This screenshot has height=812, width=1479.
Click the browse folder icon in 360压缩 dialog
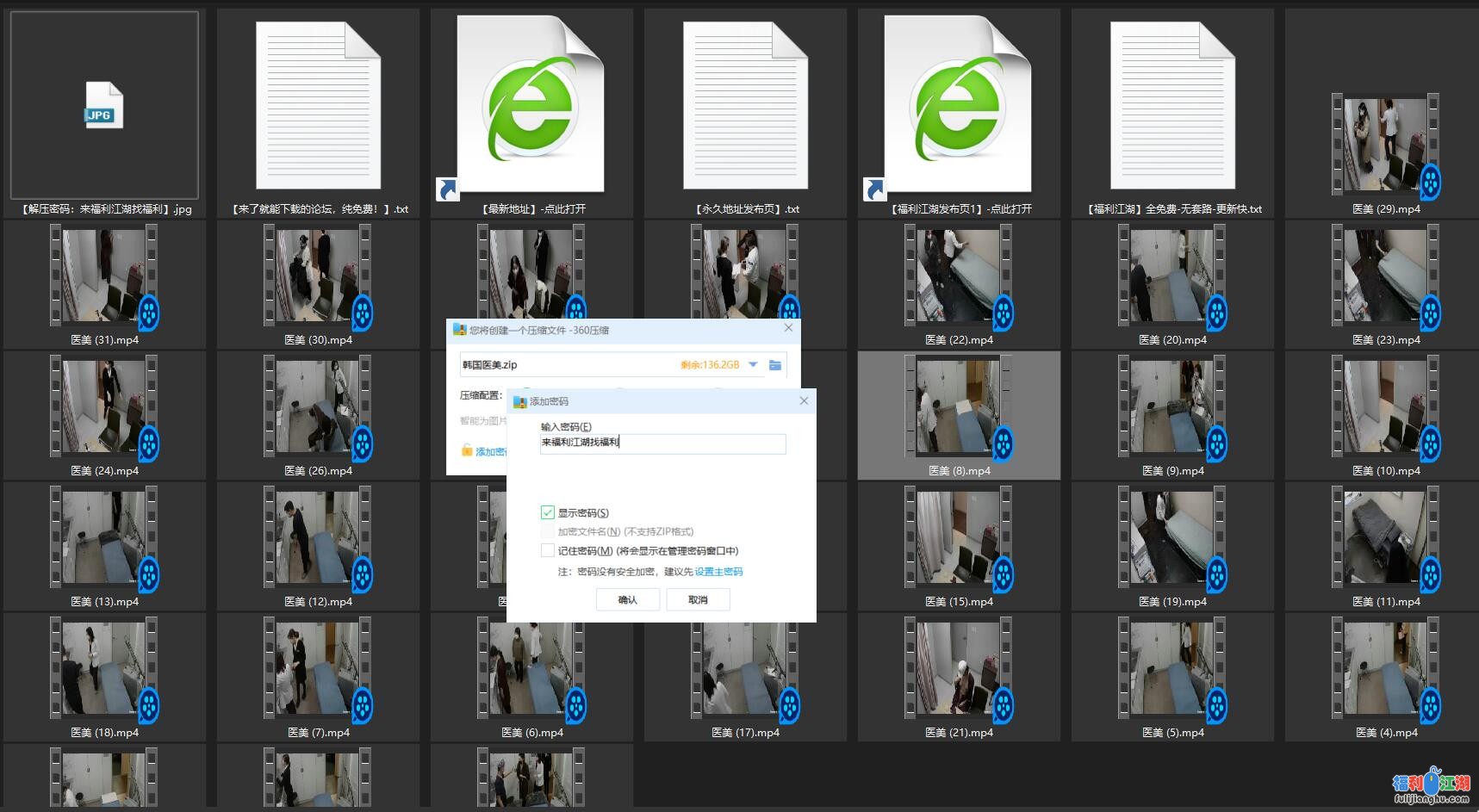click(x=775, y=365)
